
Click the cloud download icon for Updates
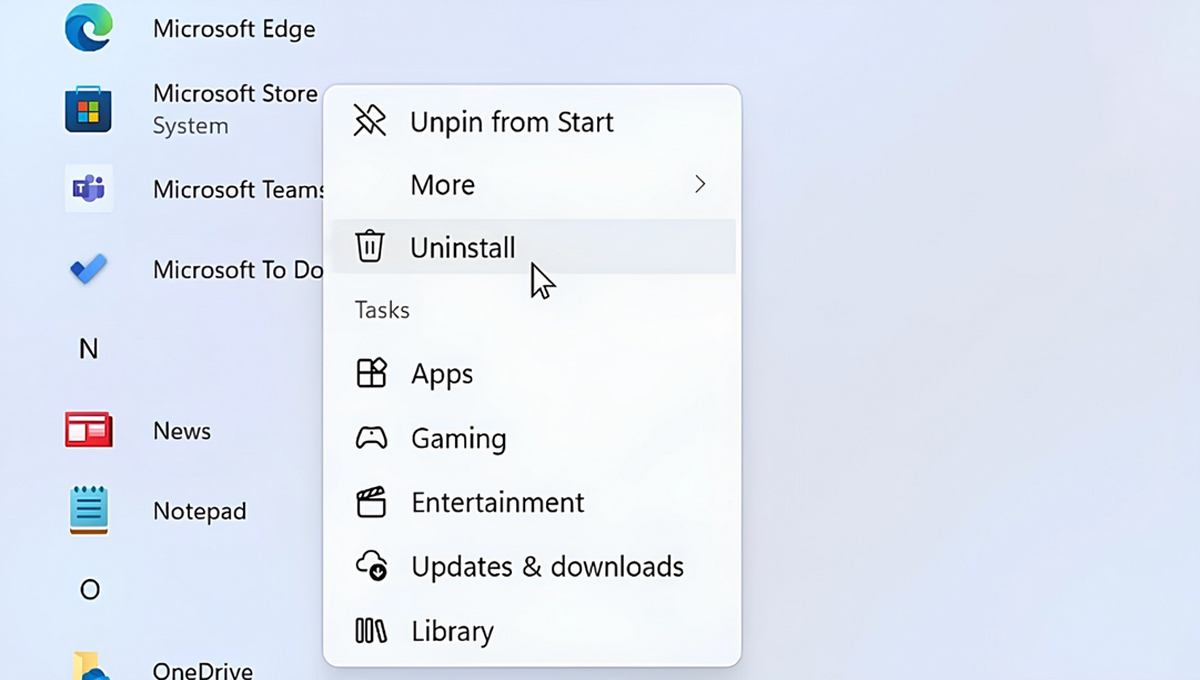pos(371,566)
